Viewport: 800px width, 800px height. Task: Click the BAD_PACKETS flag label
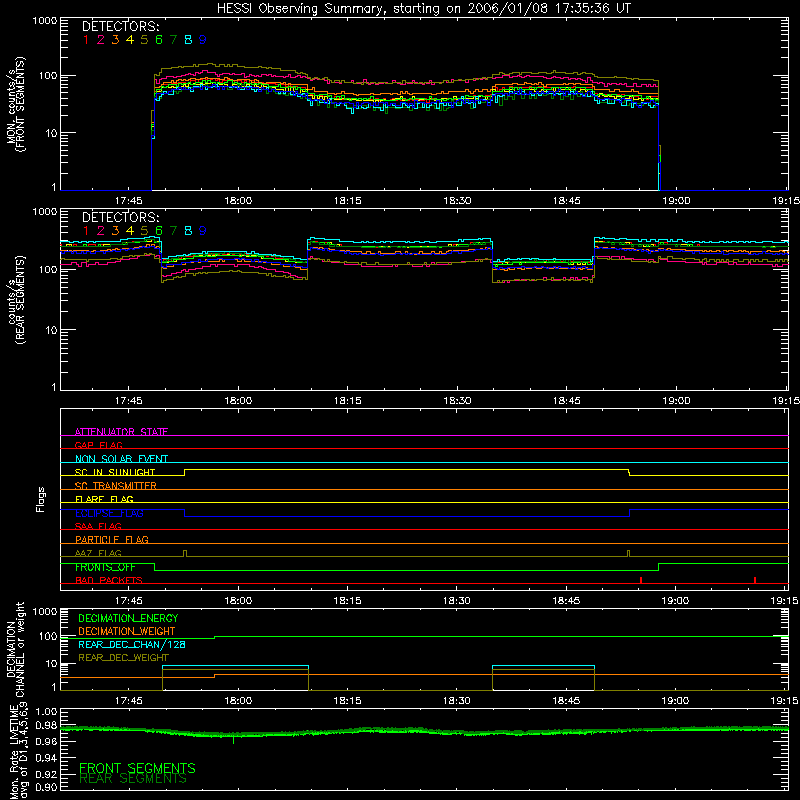coord(109,580)
